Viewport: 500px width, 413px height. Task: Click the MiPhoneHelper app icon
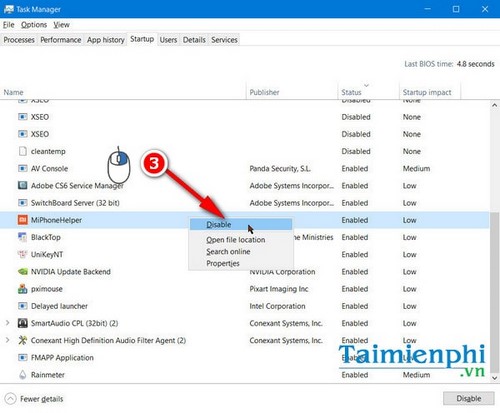tap(22, 220)
